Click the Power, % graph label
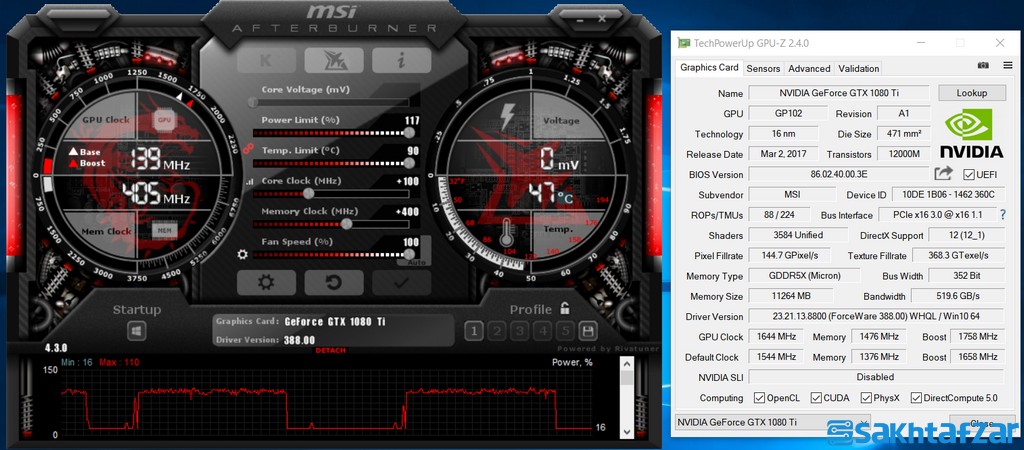The width and height of the screenshot is (1024, 450). pos(572,362)
